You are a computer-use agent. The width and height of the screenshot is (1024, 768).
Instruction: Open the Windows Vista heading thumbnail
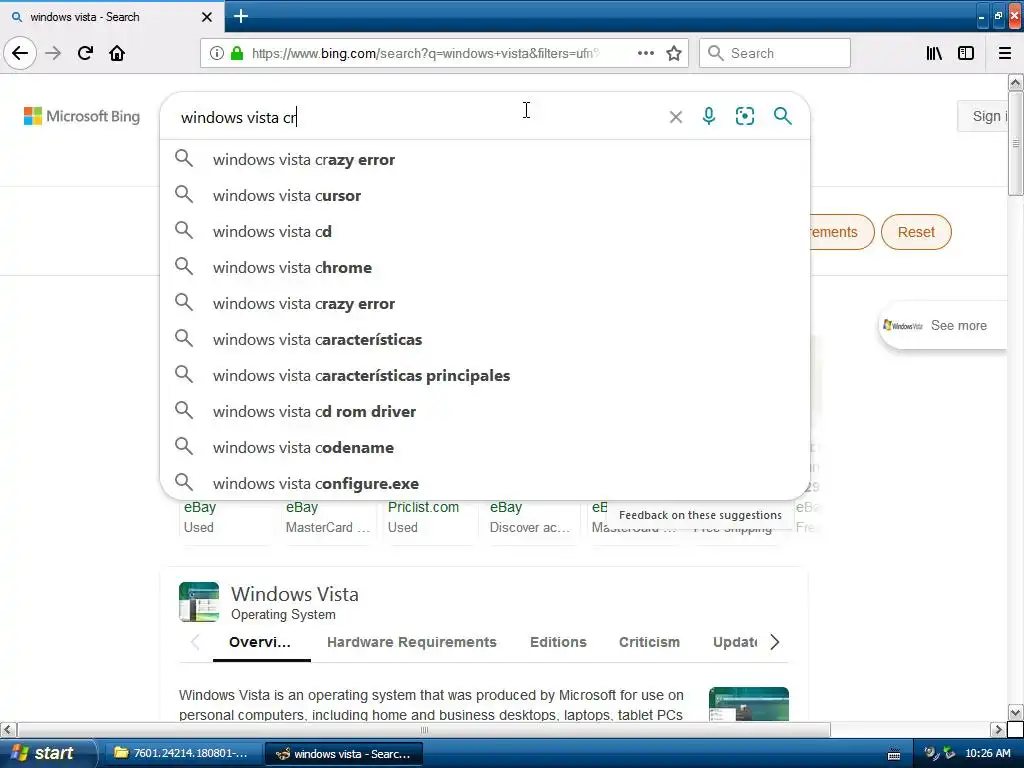[x=199, y=601]
